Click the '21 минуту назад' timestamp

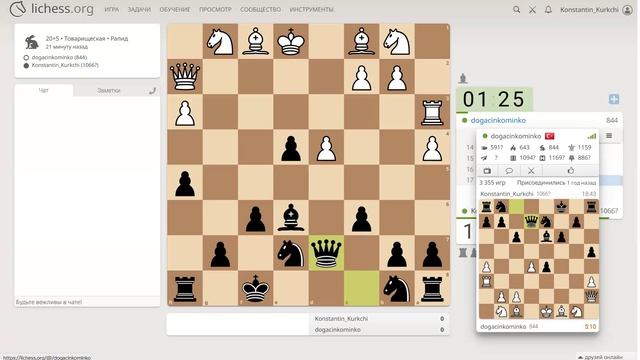(67, 47)
